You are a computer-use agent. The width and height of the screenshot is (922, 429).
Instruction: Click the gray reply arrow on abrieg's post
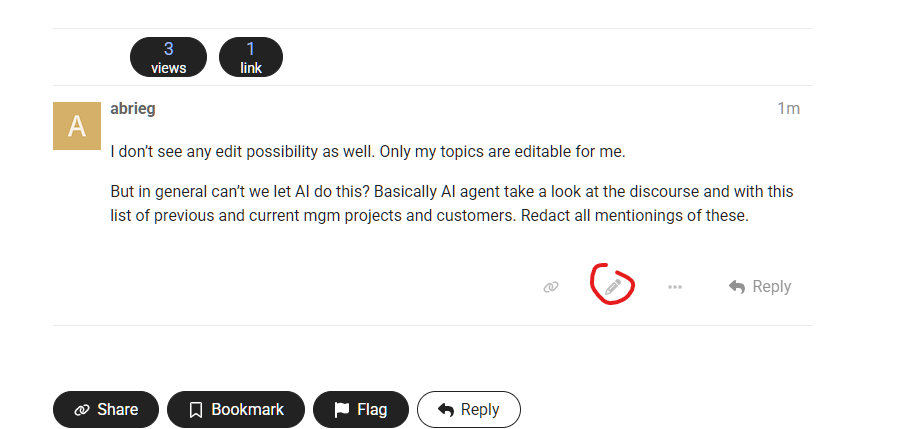pyautogui.click(x=737, y=287)
